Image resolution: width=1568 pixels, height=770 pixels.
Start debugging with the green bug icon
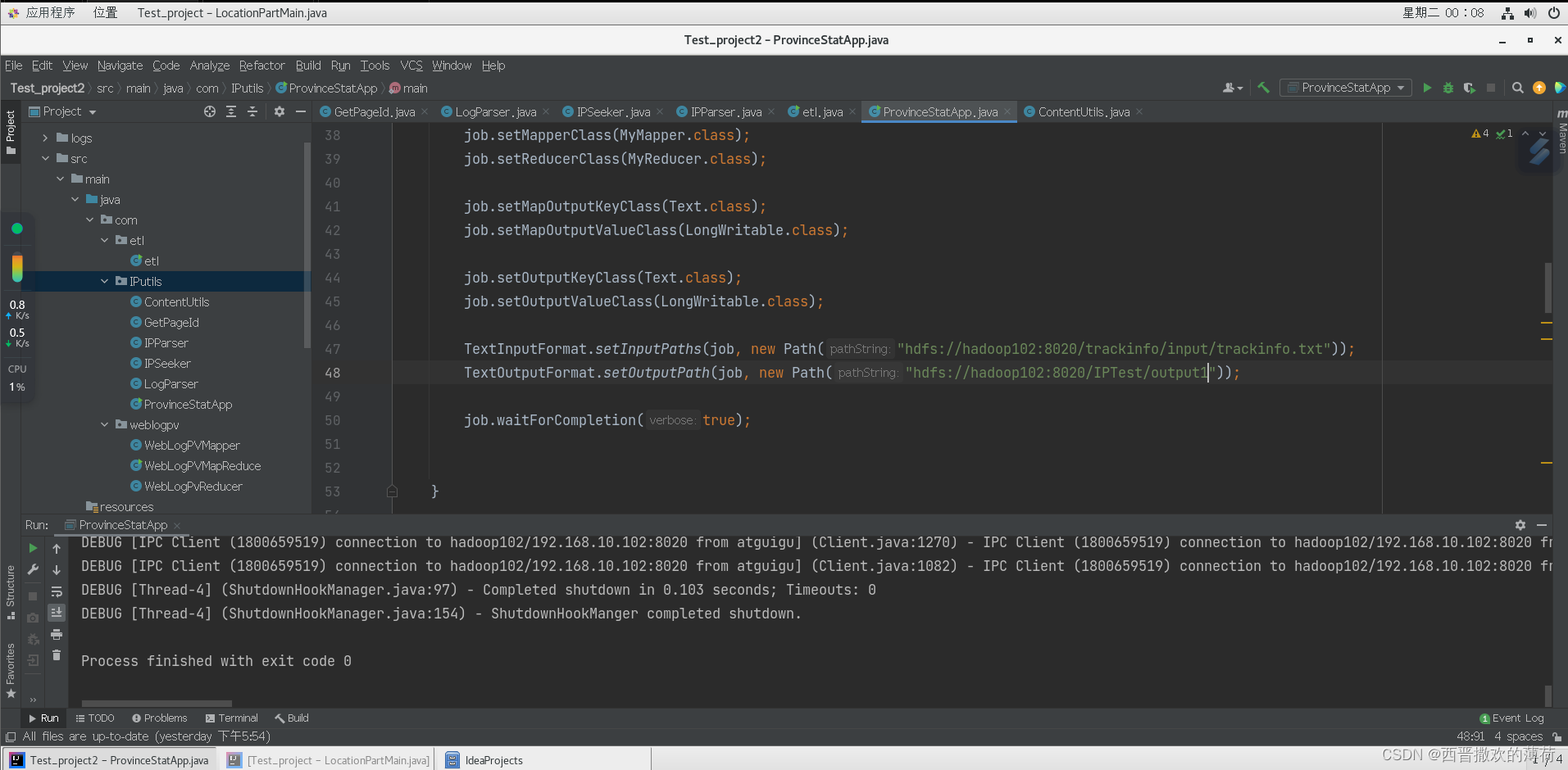(1448, 88)
